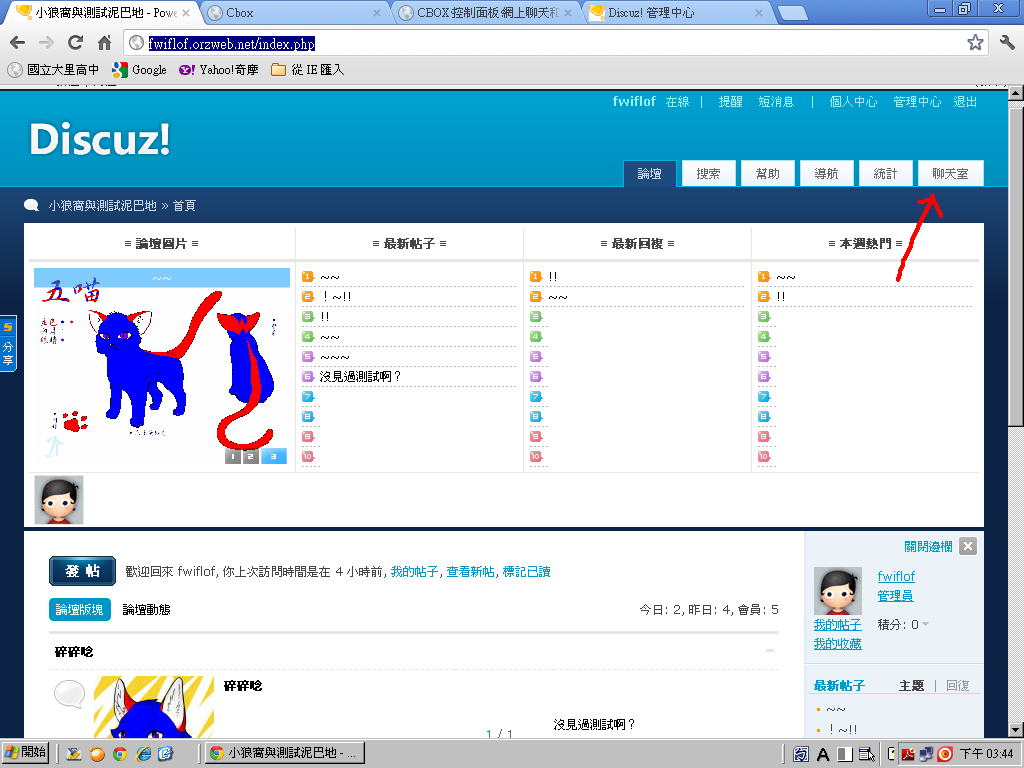Switch to the CBOX 控制面板 tab

[486, 13]
